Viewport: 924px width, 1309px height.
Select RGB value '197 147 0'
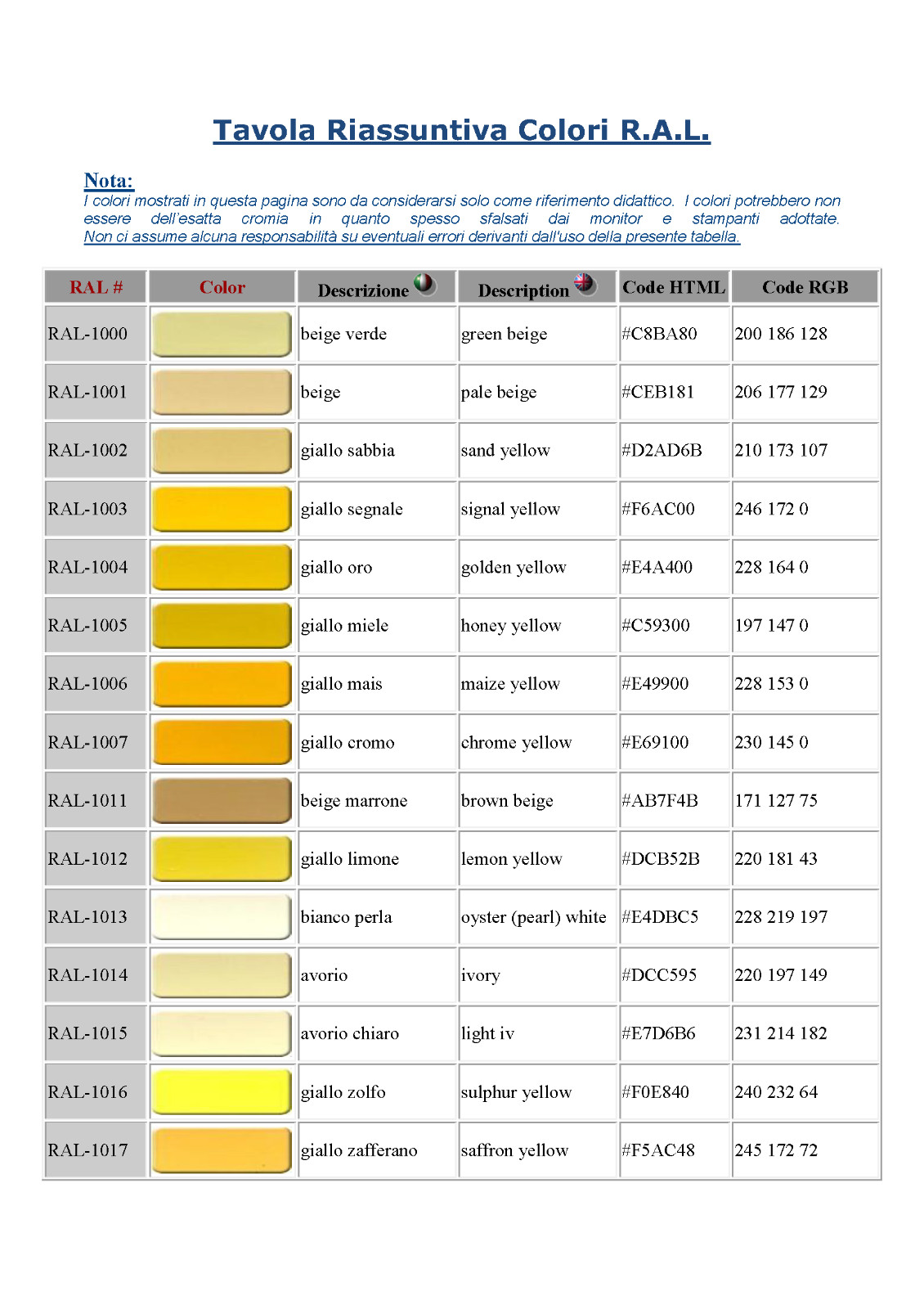pyautogui.click(x=771, y=625)
